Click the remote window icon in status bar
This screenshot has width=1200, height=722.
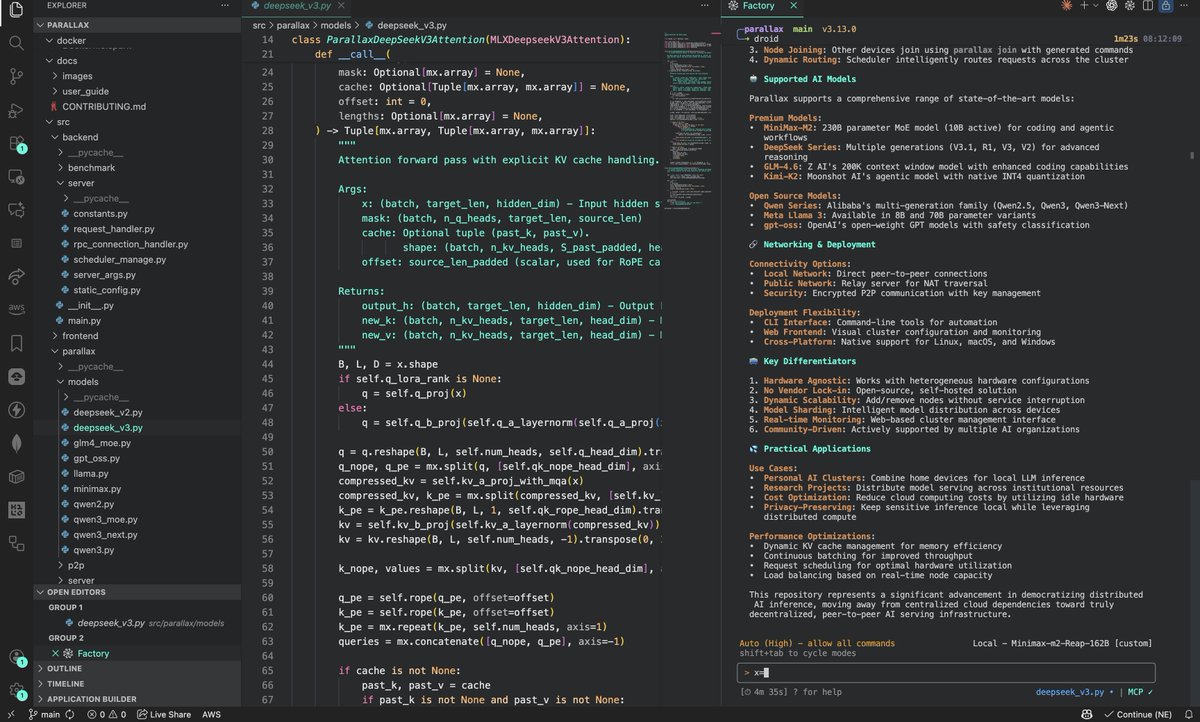(x=12, y=714)
